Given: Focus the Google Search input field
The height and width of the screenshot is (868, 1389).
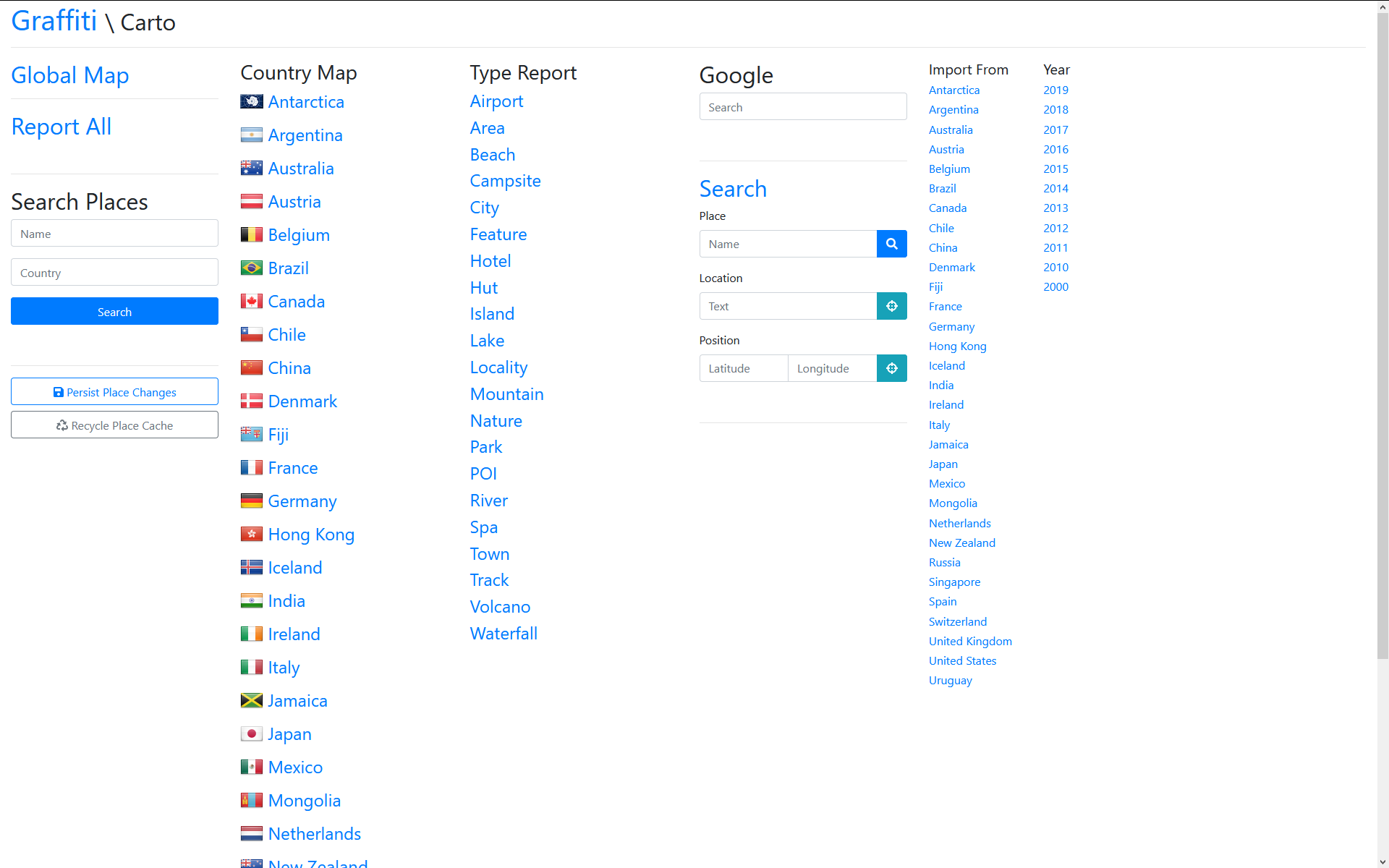Looking at the screenshot, I should click(x=802, y=107).
